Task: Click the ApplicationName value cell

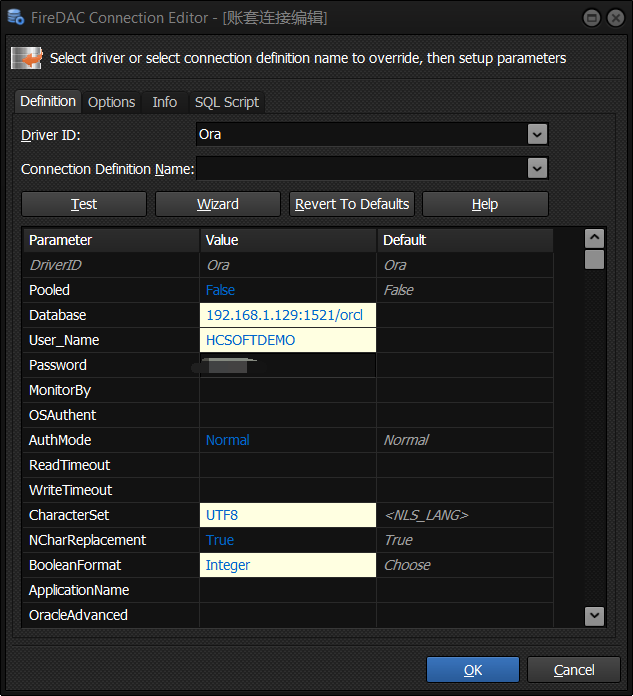Action: [288, 590]
